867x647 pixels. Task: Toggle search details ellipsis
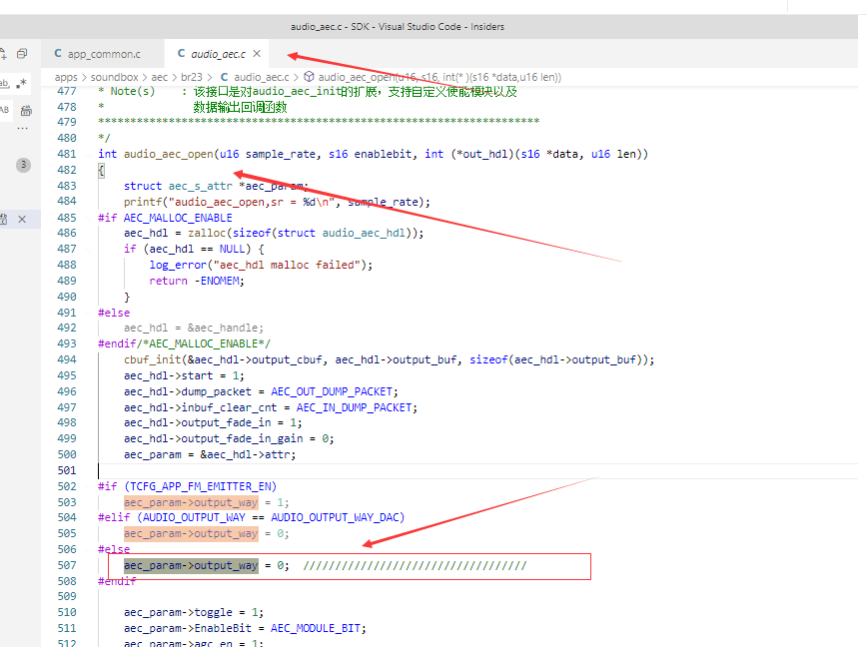coord(23,128)
